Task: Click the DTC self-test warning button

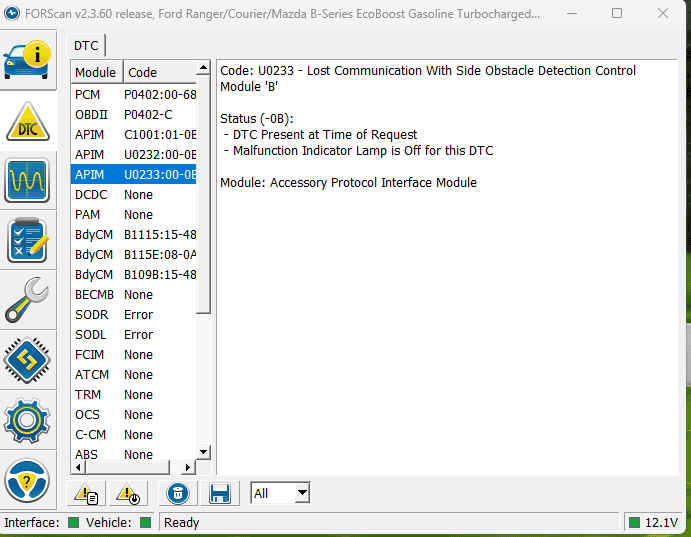Action: click(x=128, y=493)
